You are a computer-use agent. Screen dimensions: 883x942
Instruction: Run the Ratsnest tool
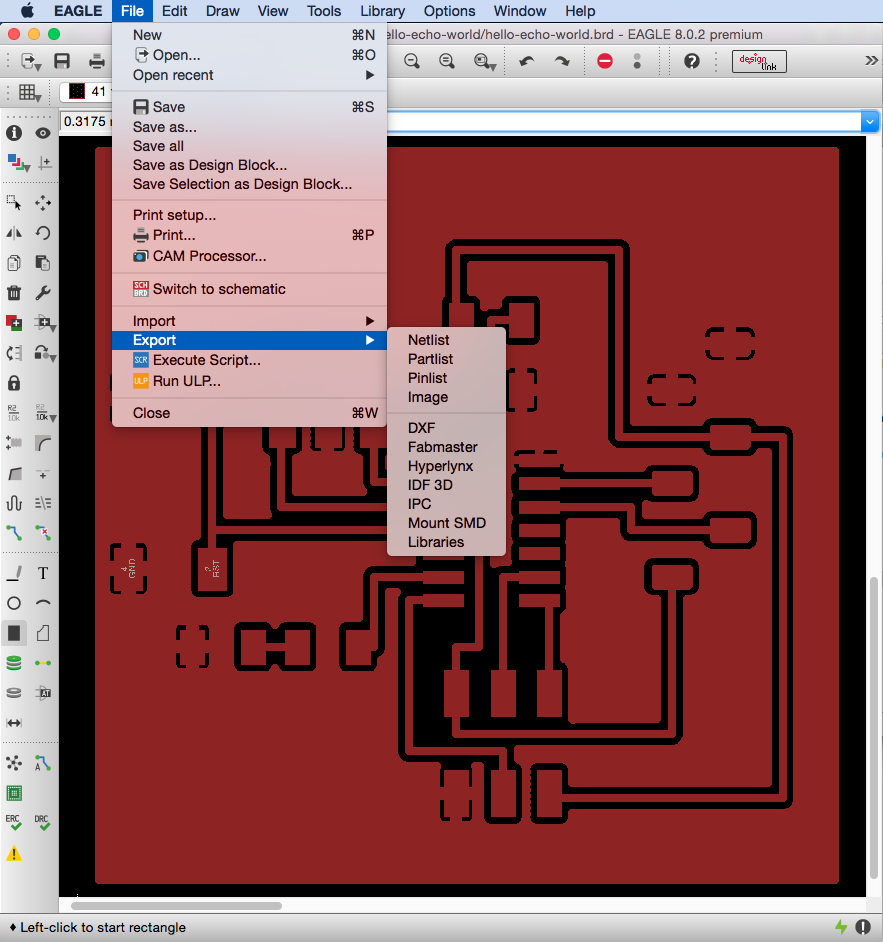click(14, 764)
